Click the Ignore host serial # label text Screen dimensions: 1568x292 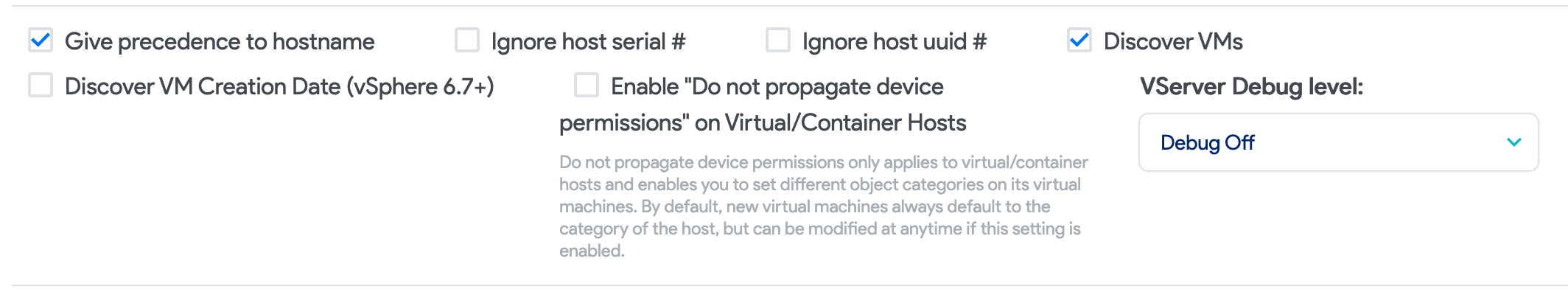click(588, 42)
